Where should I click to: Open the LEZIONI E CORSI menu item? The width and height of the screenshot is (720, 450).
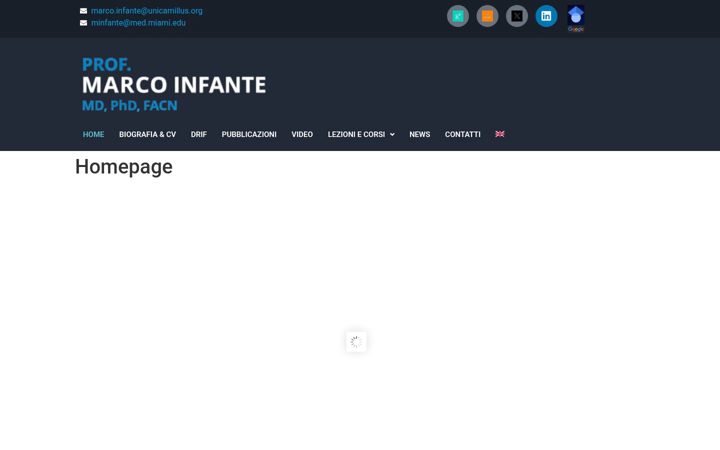(x=356, y=135)
